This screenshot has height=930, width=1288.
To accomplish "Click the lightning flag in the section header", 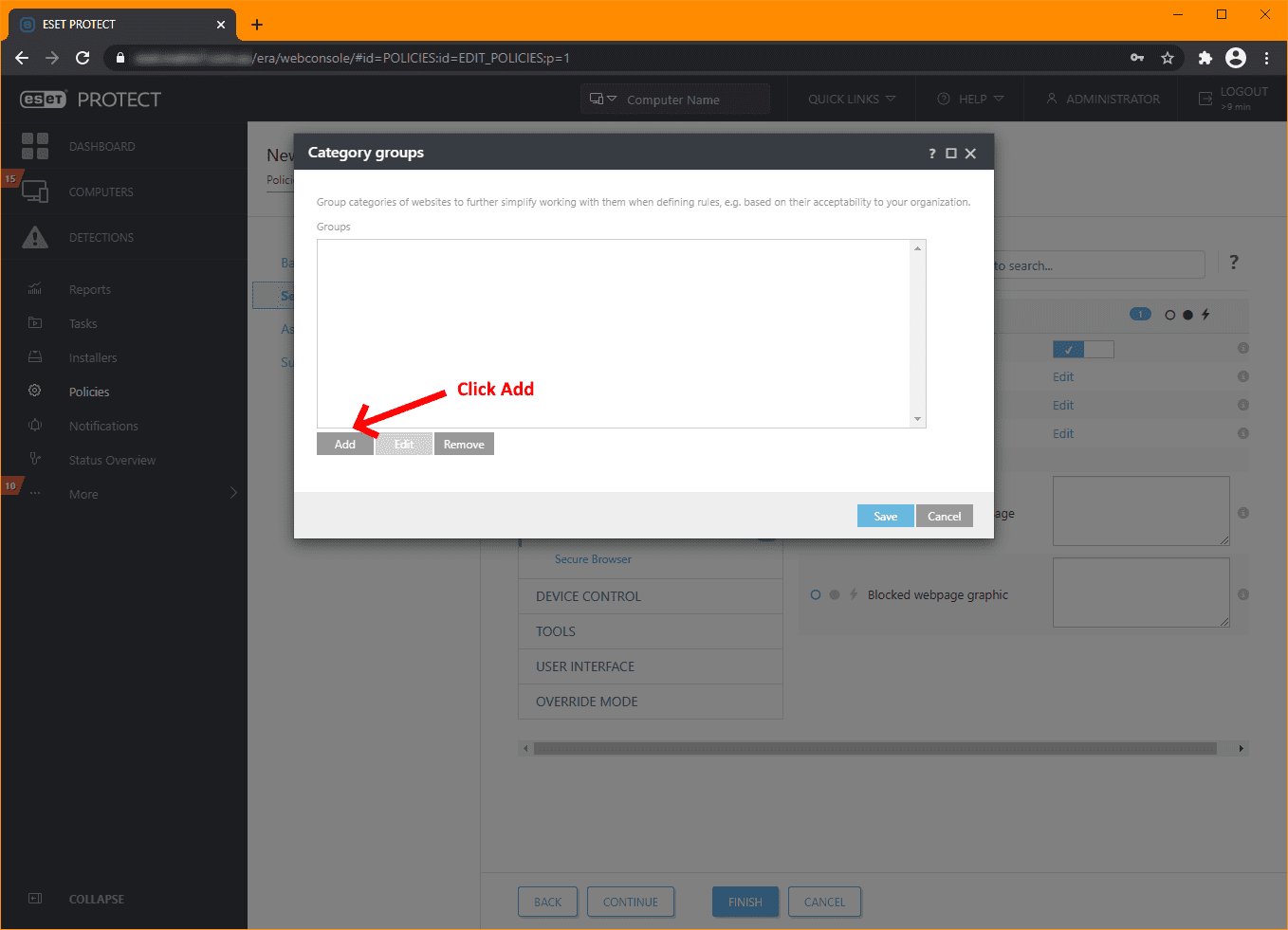I will [x=1205, y=315].
